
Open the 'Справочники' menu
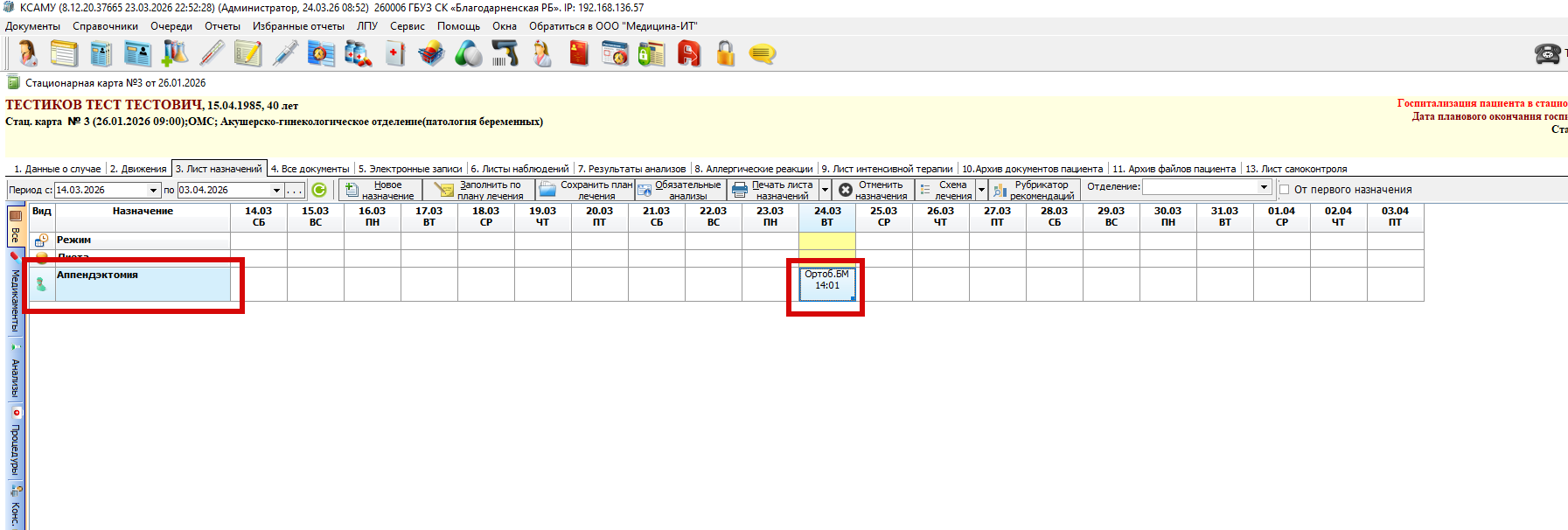click(105, 26)
